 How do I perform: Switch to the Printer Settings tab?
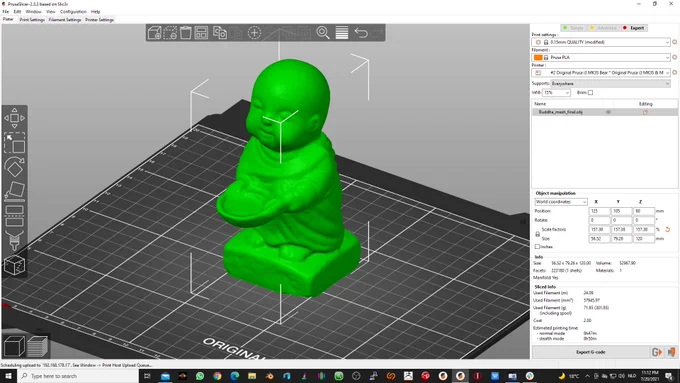pos(99,20)
